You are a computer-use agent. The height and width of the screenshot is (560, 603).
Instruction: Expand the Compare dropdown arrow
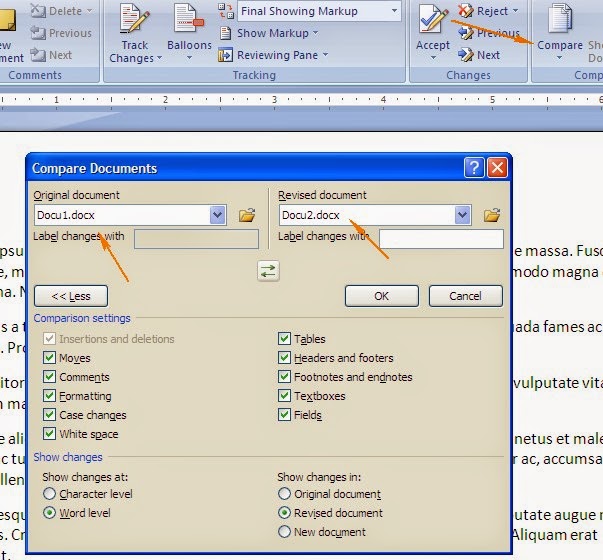[x=560, y=58]
